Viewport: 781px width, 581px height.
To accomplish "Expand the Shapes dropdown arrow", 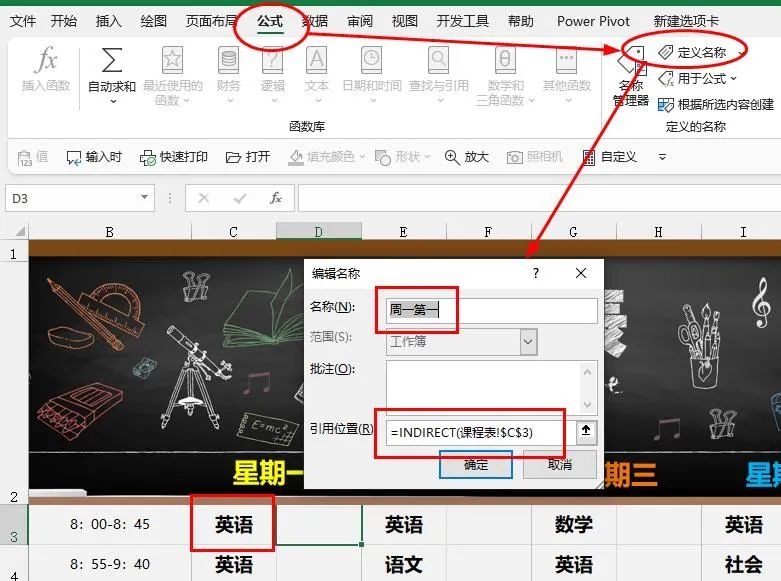I will (427, 157).
